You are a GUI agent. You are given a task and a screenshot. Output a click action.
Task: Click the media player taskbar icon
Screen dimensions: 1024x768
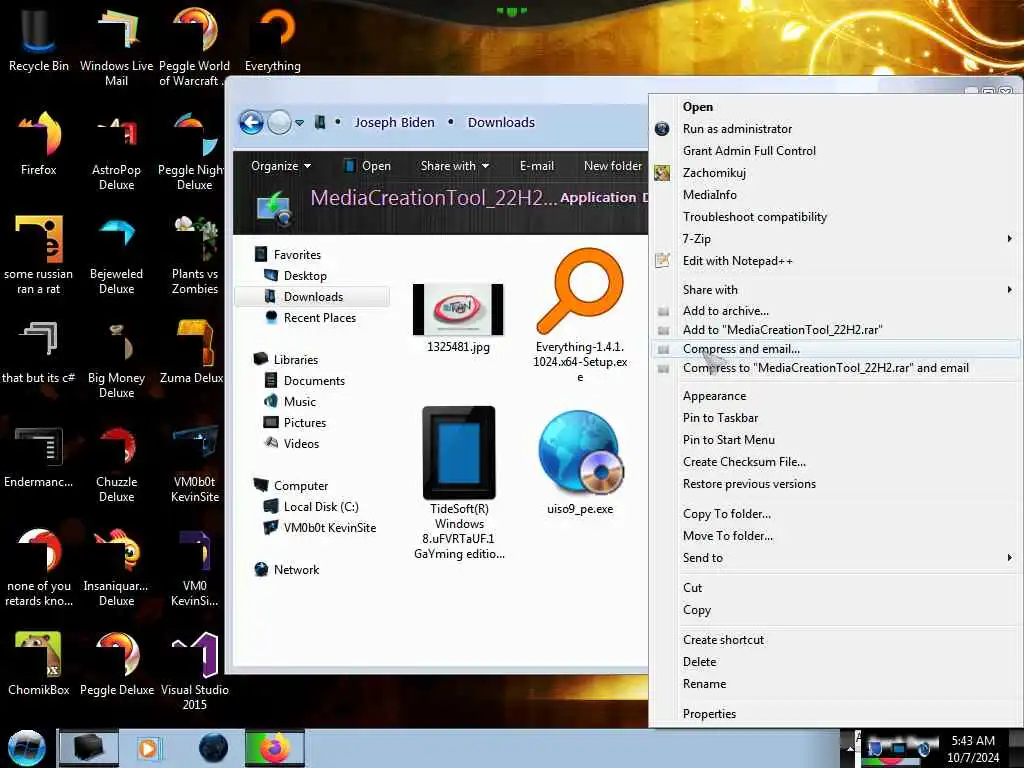148,748
